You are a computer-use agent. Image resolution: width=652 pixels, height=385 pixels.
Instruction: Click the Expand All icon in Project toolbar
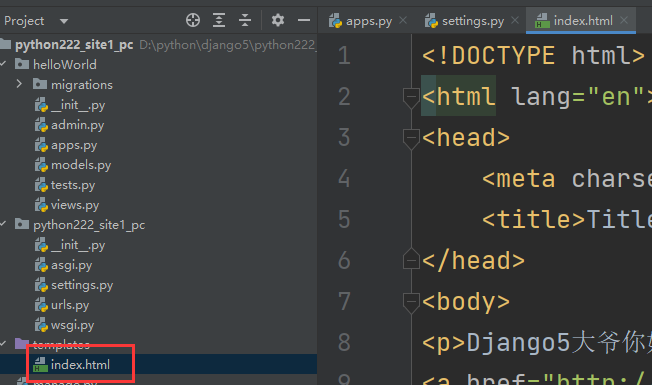[x=219, y=20]
